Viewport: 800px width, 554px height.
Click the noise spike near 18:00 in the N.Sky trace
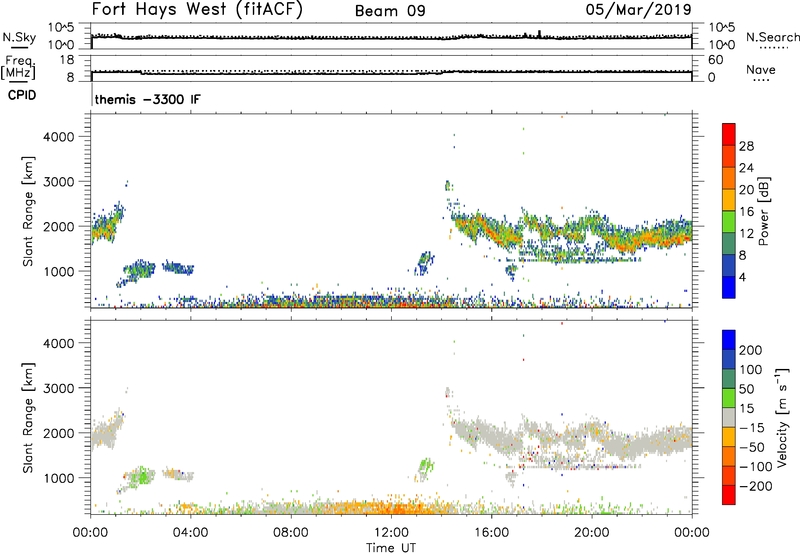point(539,34)
